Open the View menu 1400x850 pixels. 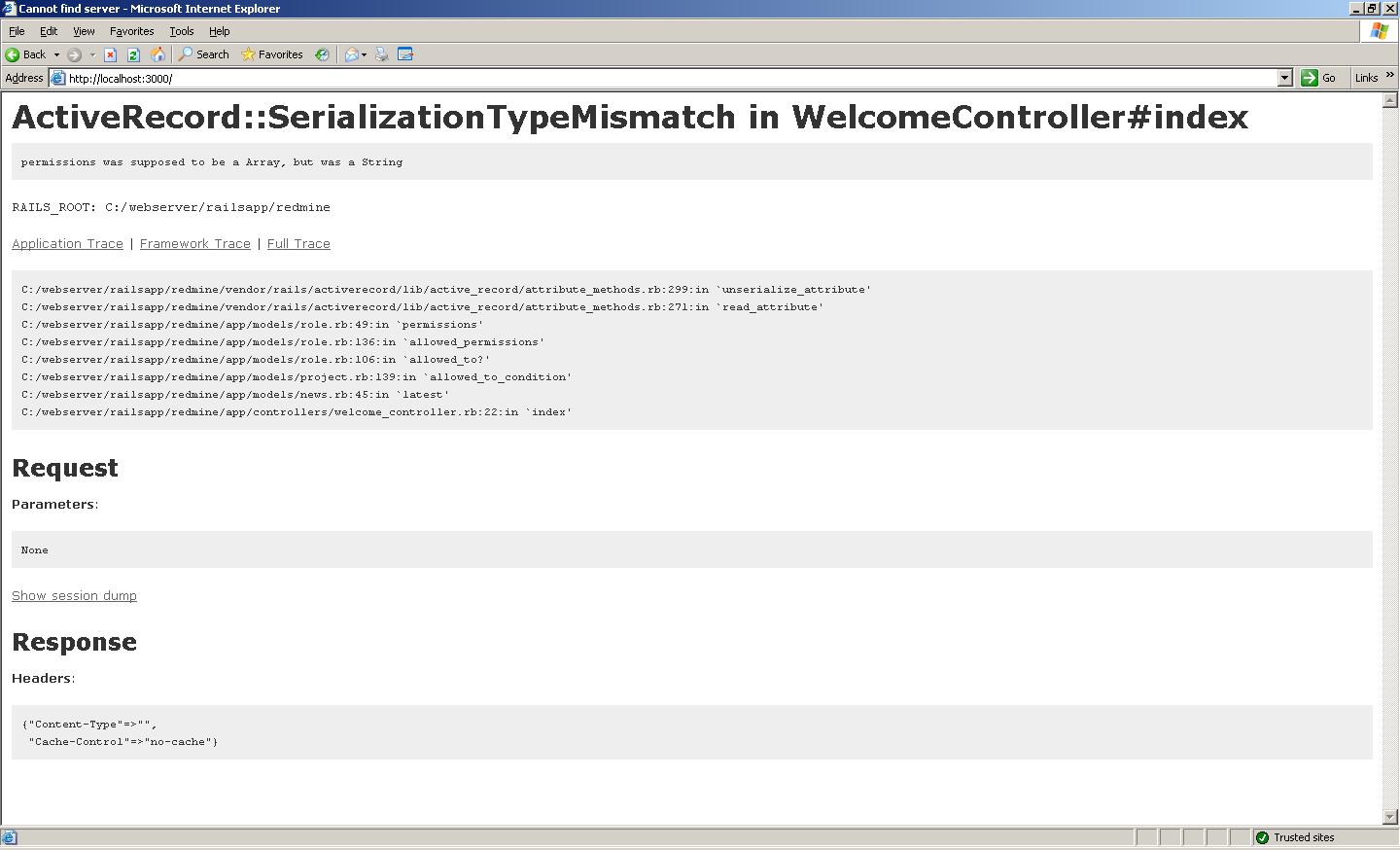pos(84,31)
